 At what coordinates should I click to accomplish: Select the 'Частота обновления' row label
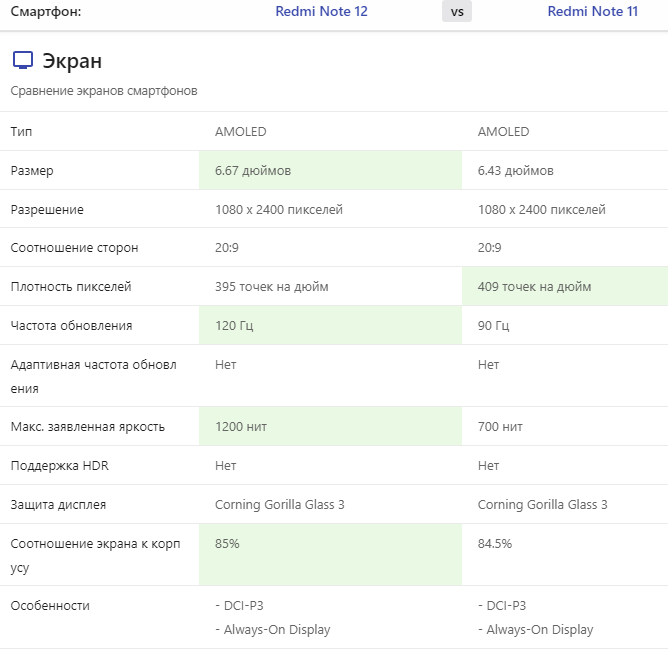click(x=71, y=326)
